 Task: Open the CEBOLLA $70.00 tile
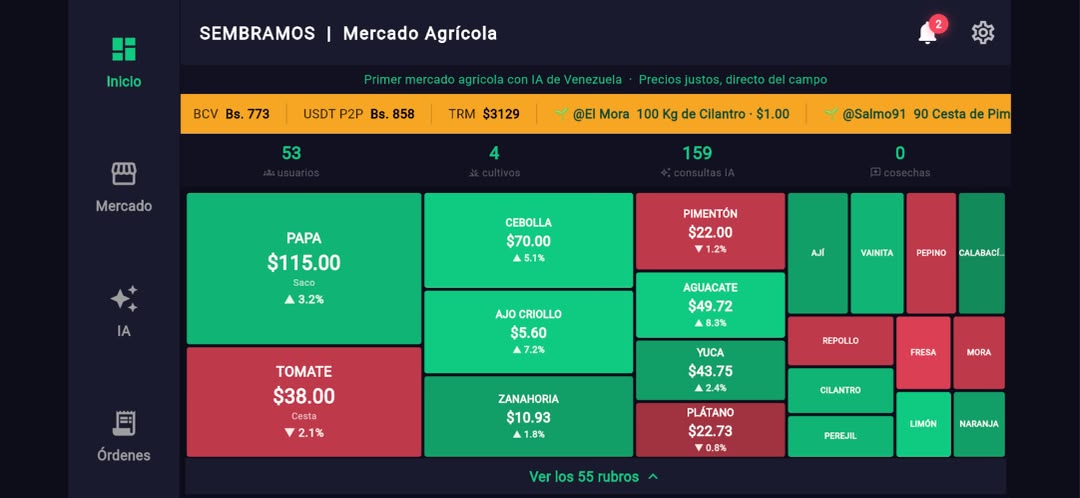[x=528, y=240]
